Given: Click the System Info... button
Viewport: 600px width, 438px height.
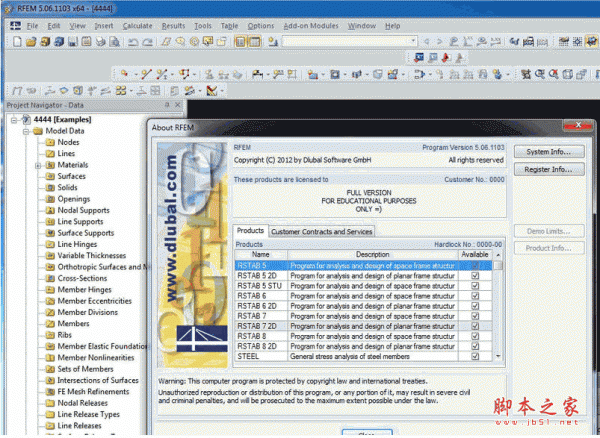Looking at the screenshot, I should pos(549,152).
